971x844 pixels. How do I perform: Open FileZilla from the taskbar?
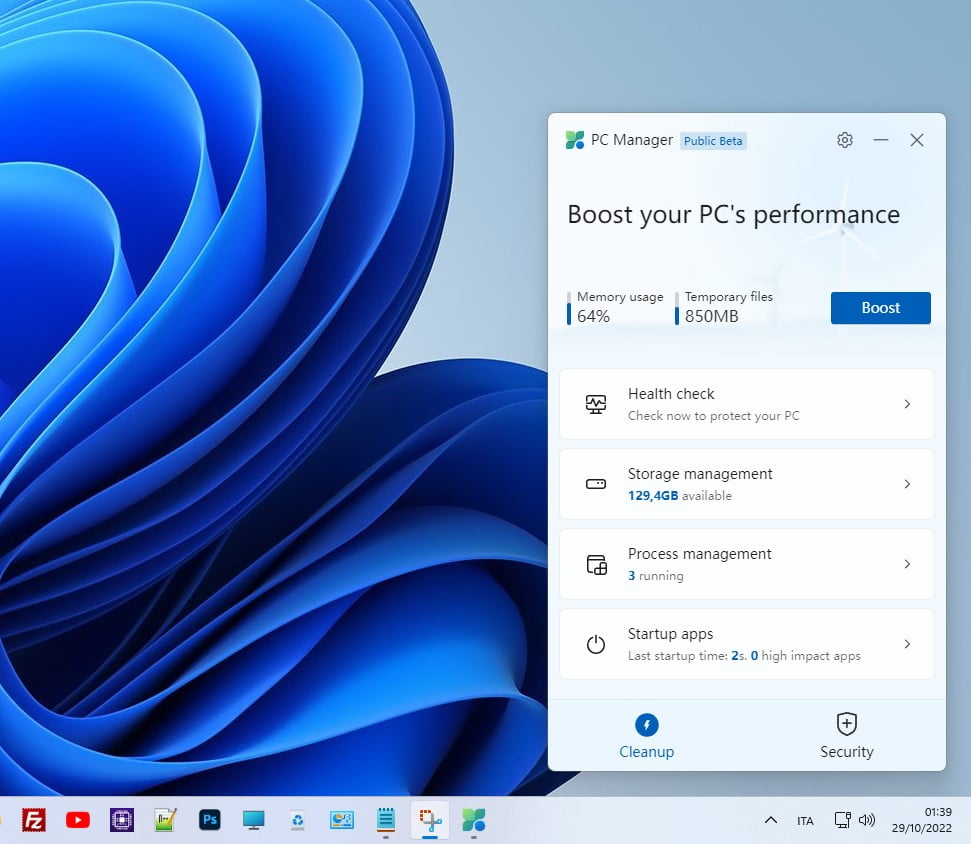pos(34,820)
